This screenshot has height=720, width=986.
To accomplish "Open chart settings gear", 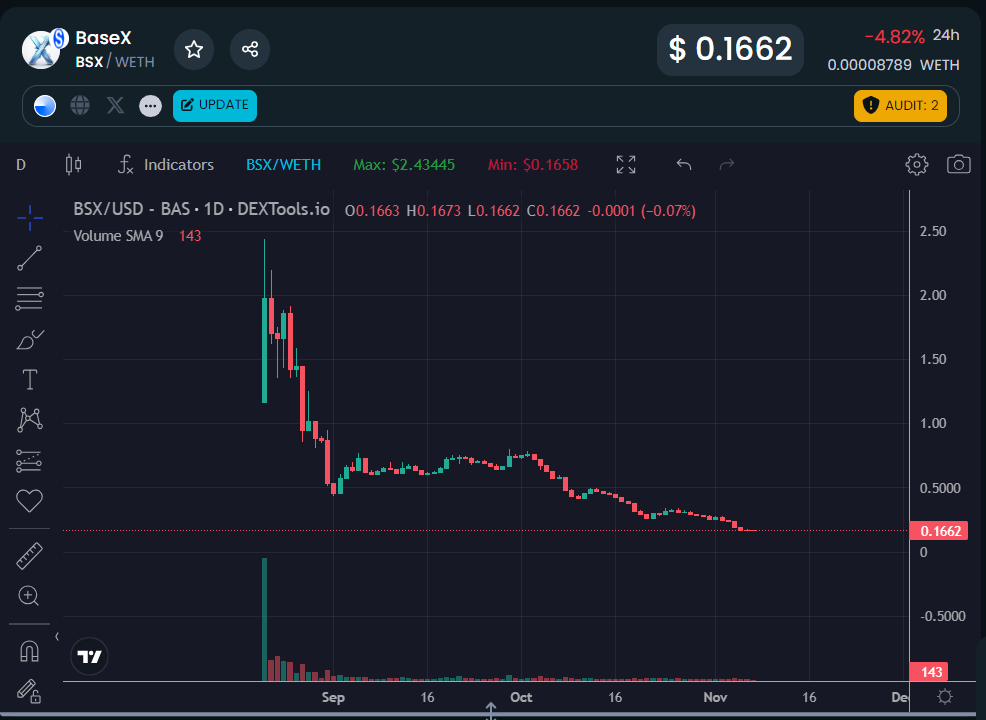I will (x=916, y=165).
